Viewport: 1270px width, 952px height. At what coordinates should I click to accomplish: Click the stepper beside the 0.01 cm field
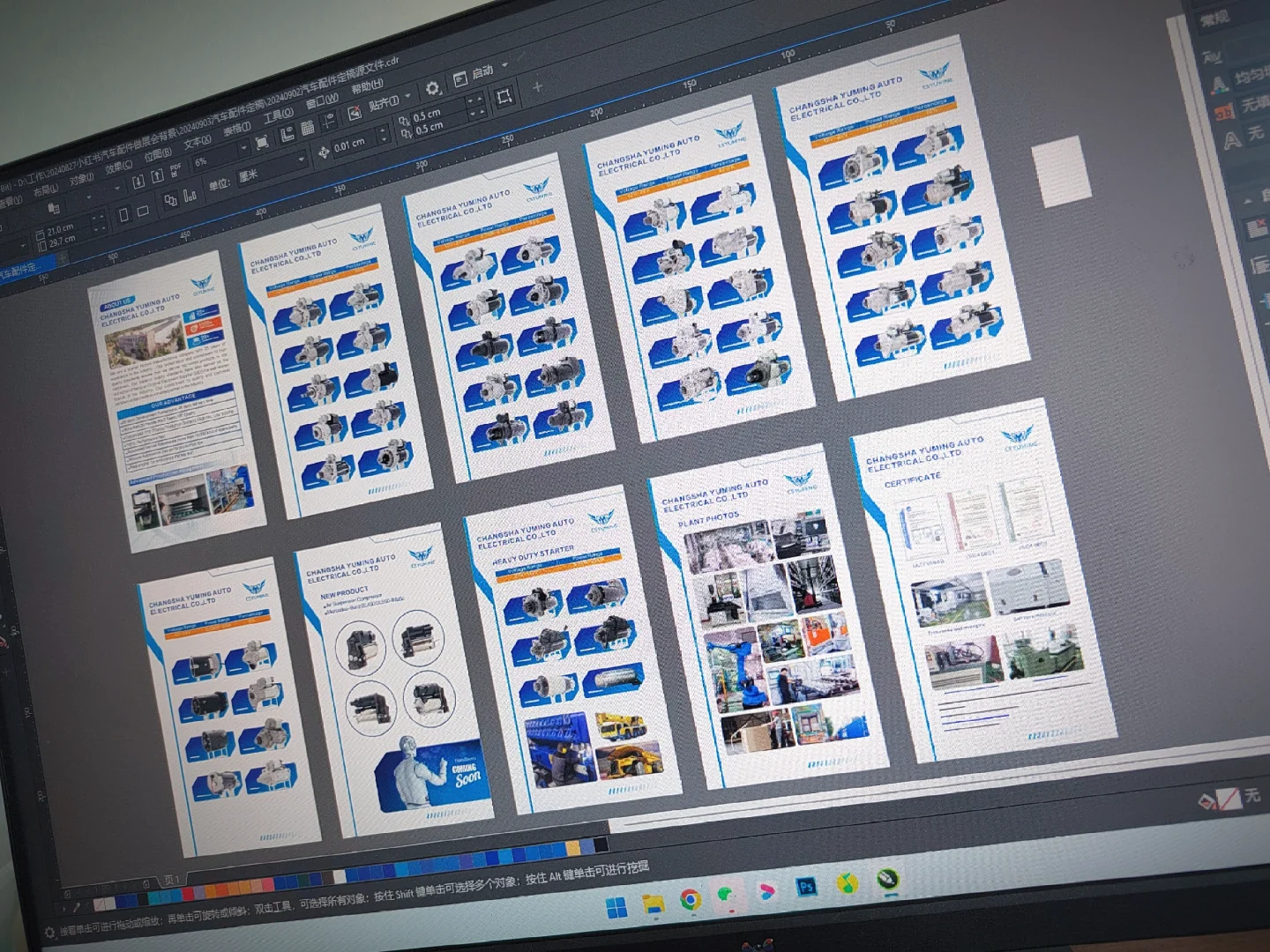(x=384, y=135)
